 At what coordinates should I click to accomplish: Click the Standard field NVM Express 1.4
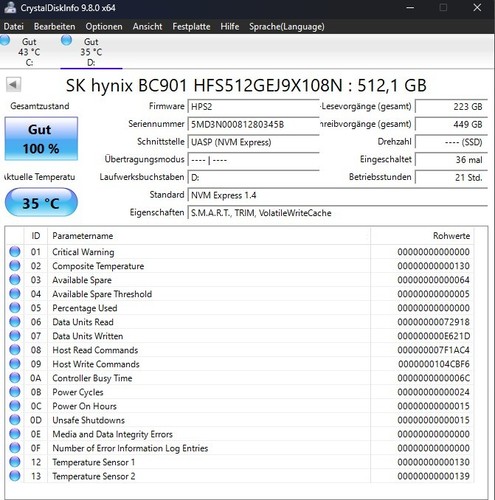[337, 195]
